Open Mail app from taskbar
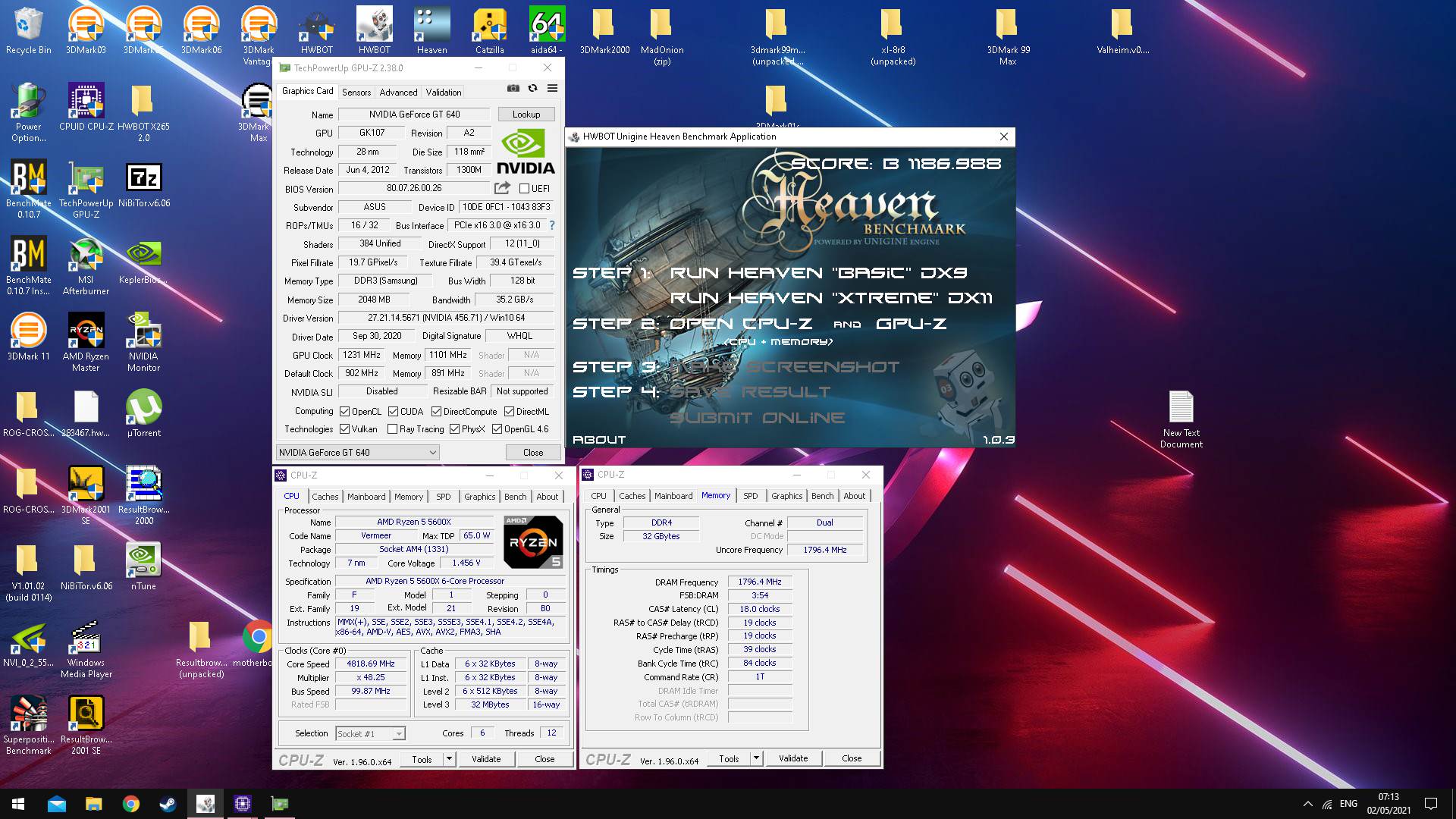The height and width of the screenshot is (819, 1456). pyautogui.click(x=57, y=804)
